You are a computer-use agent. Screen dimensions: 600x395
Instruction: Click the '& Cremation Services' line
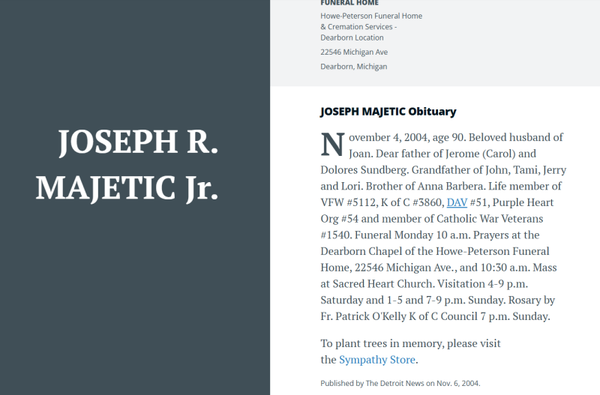coord(359,27)
